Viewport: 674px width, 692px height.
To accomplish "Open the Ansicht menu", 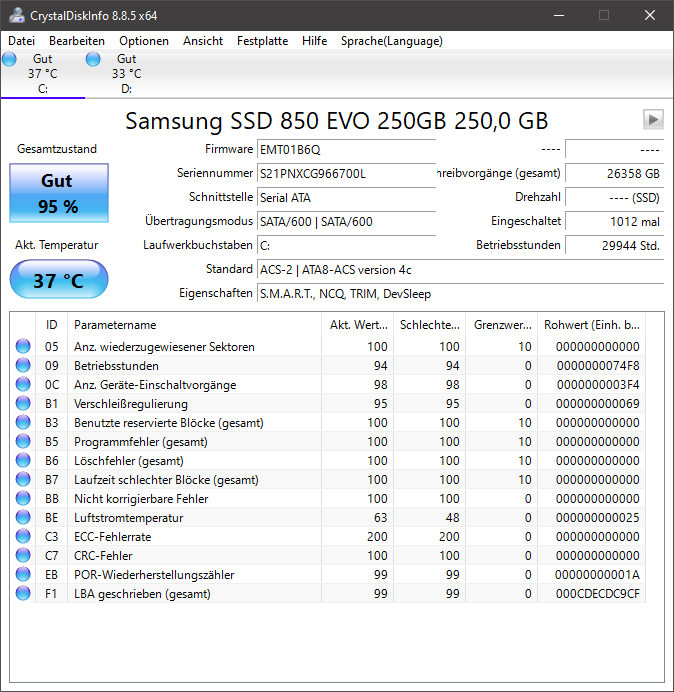I will 203,41.
